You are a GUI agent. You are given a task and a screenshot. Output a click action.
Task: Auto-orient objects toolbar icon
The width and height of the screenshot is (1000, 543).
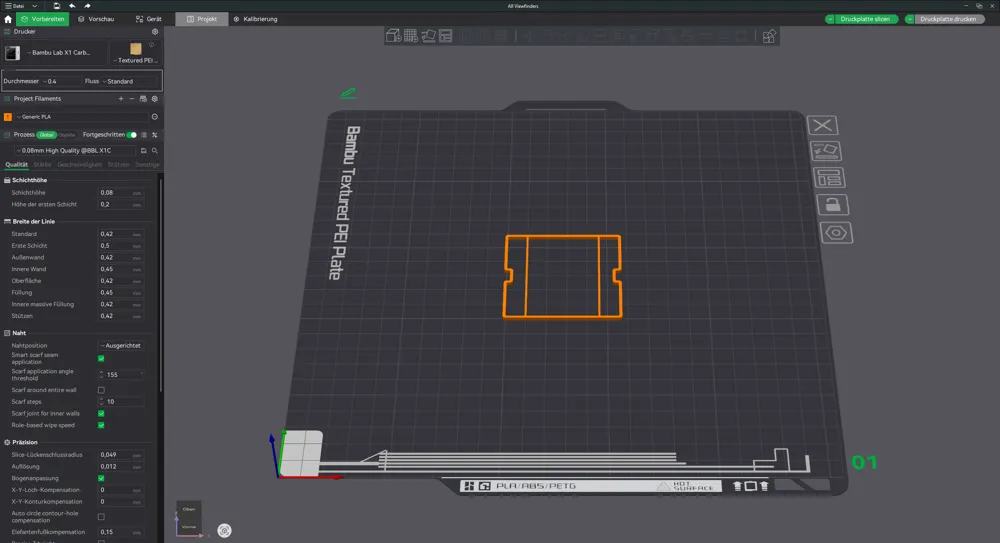click(x=428, y=36)
